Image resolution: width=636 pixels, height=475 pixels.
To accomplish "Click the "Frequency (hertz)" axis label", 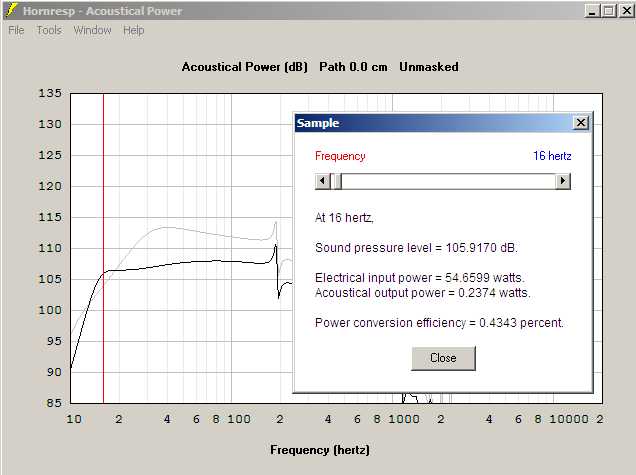I will pyautogui.click(x=320, y=450).
